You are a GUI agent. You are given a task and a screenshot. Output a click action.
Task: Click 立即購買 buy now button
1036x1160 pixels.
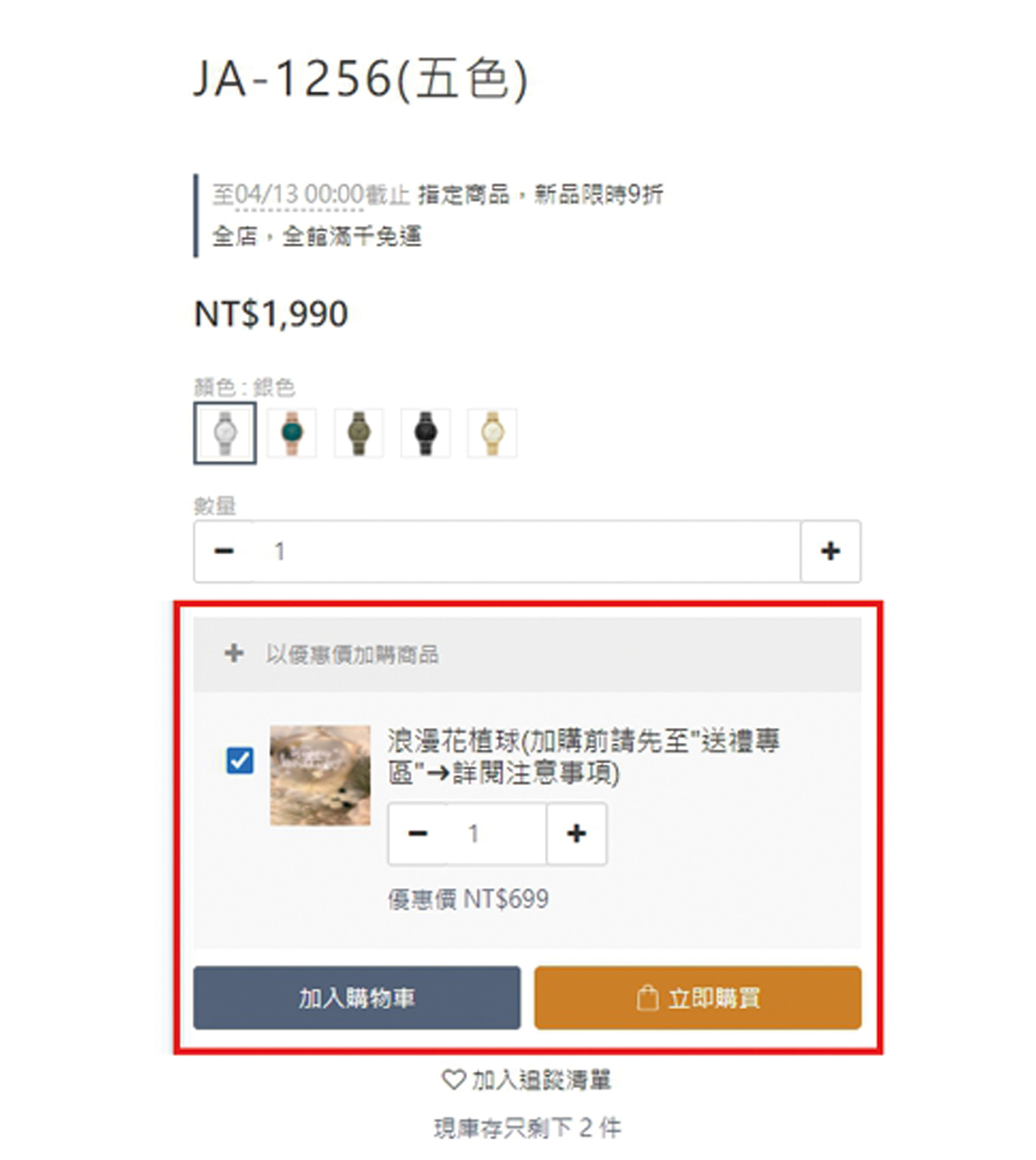pos(698,998)
